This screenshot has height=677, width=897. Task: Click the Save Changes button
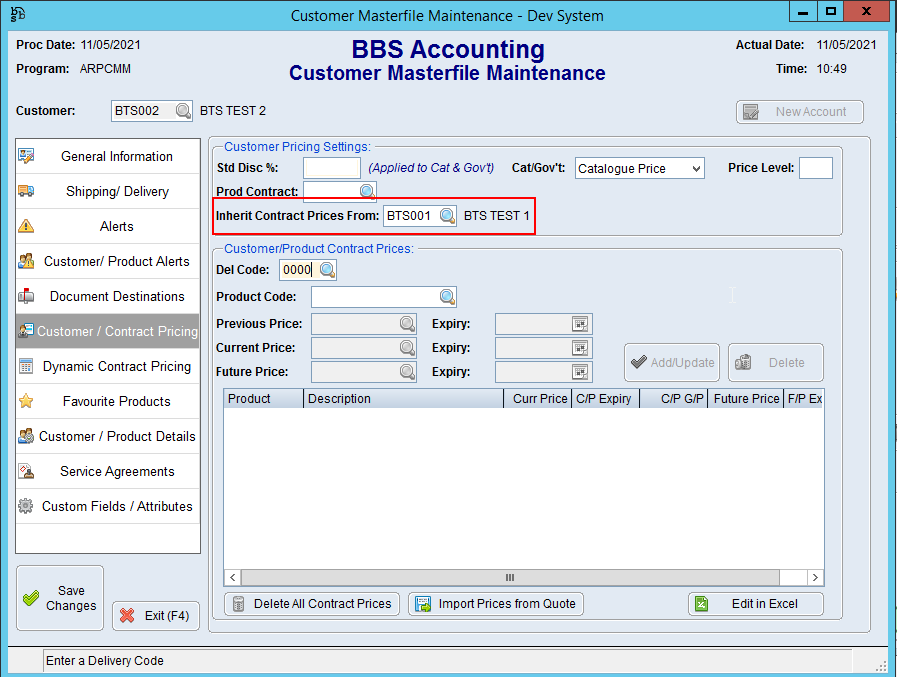pyautogui.click(x=60, y=598)
